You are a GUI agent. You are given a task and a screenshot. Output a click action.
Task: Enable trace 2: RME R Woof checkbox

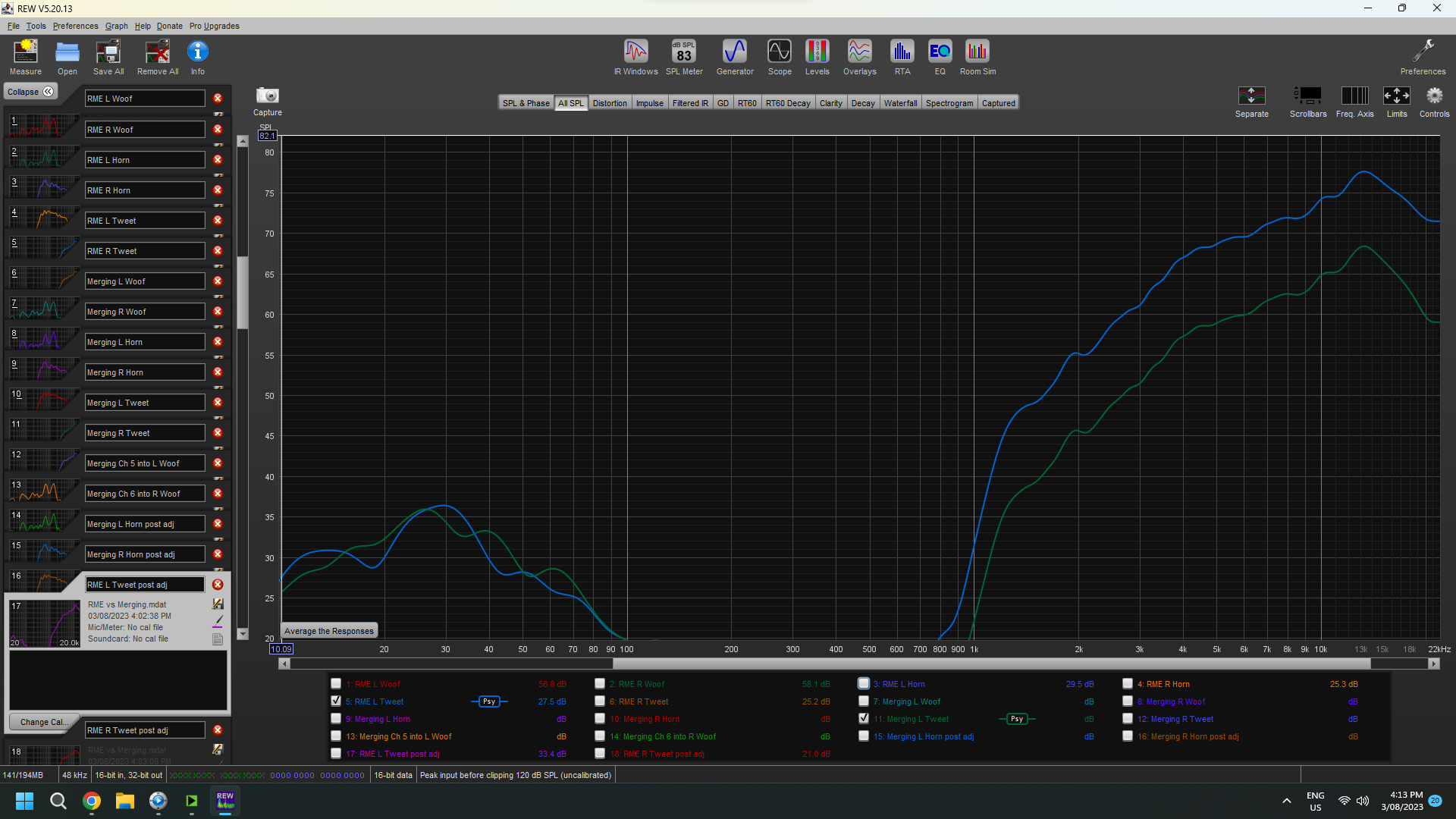coord(600,683)
